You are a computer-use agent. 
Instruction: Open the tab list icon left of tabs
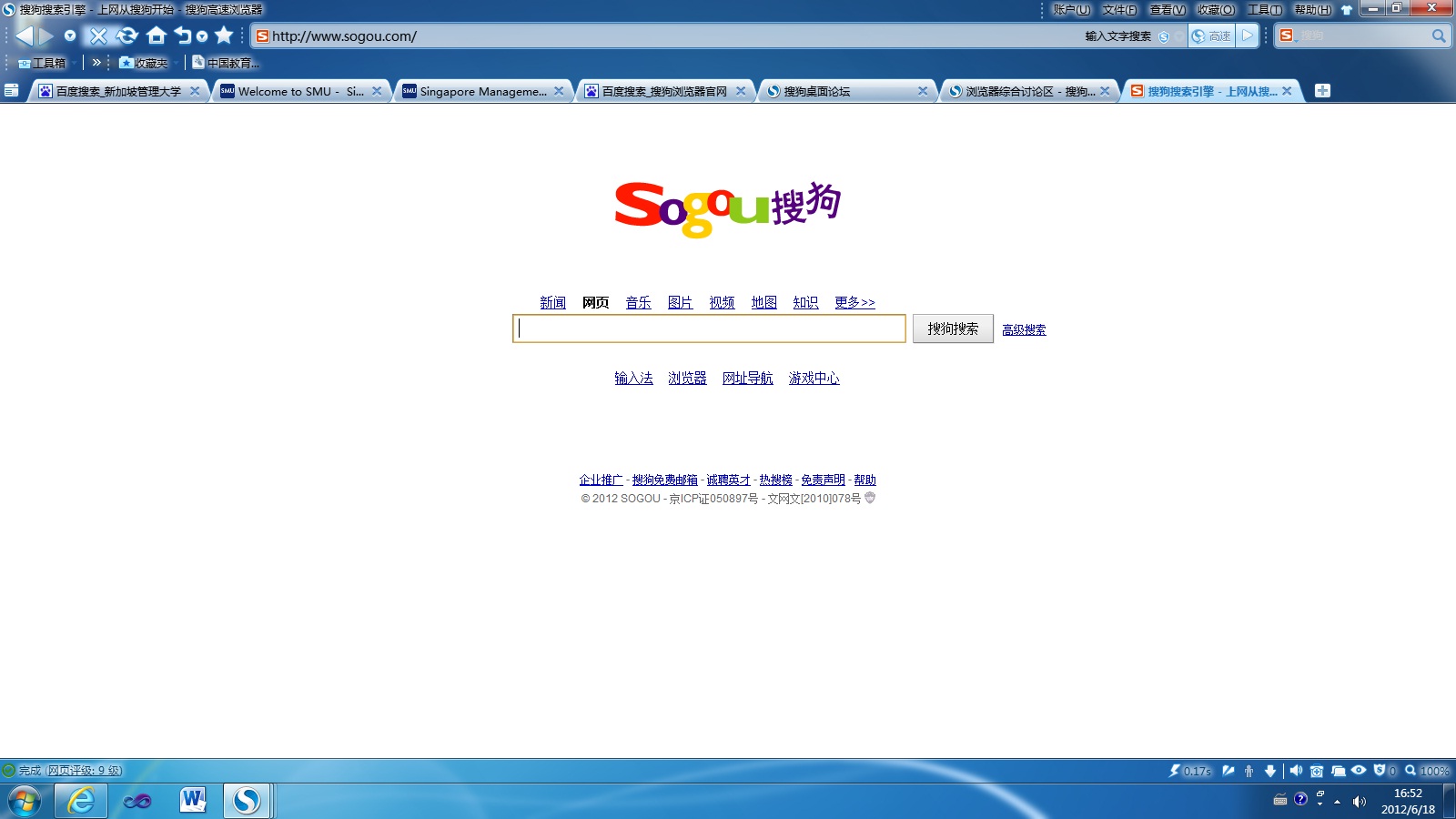(11, 90)
